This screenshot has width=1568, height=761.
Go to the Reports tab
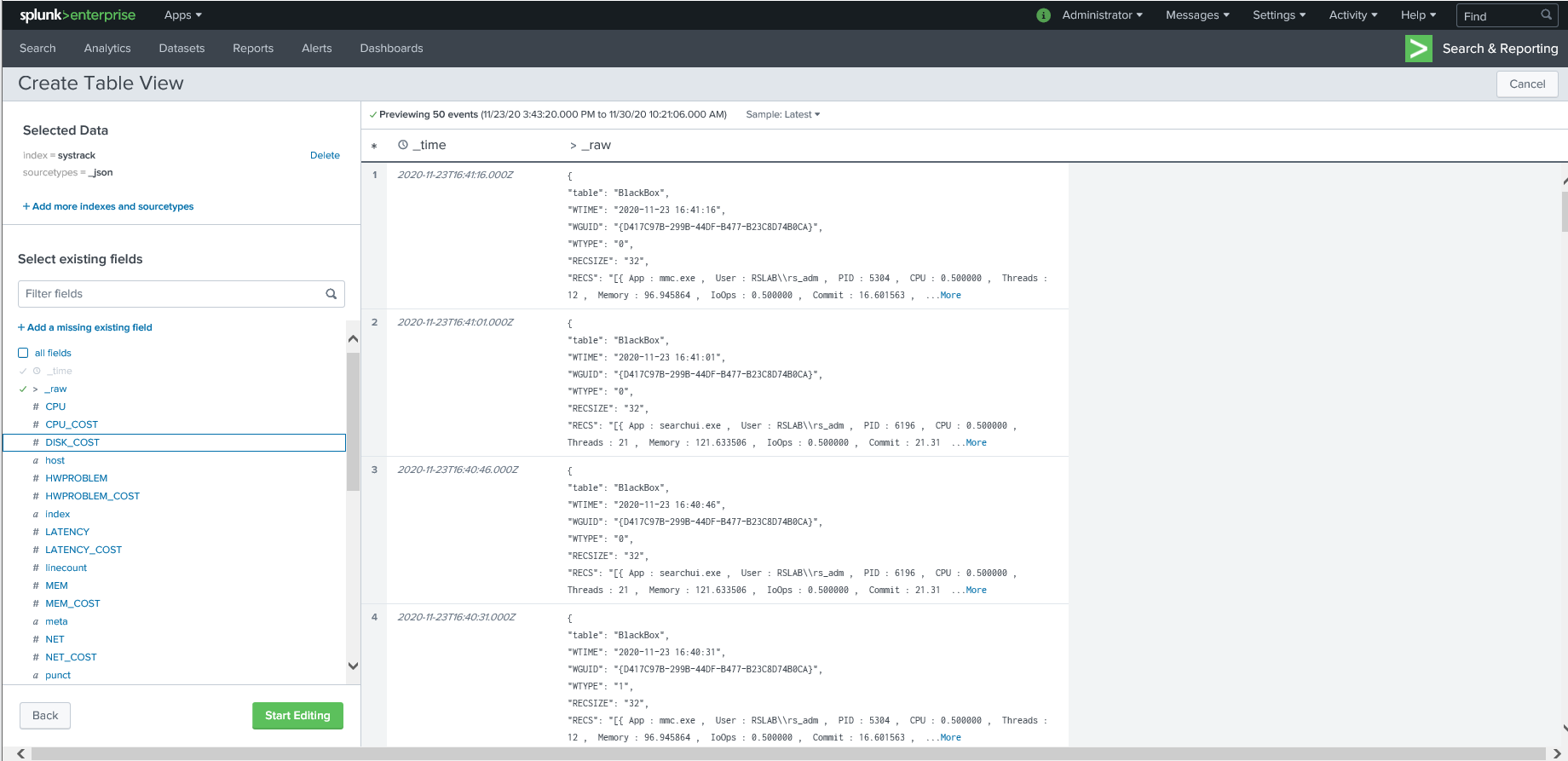click(x=253, y=49)
